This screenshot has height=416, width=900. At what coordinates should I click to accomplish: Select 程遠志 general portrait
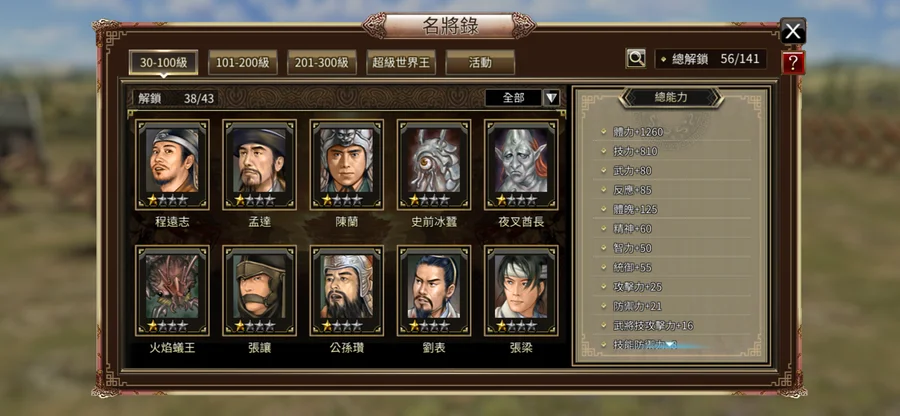point(172,165)
